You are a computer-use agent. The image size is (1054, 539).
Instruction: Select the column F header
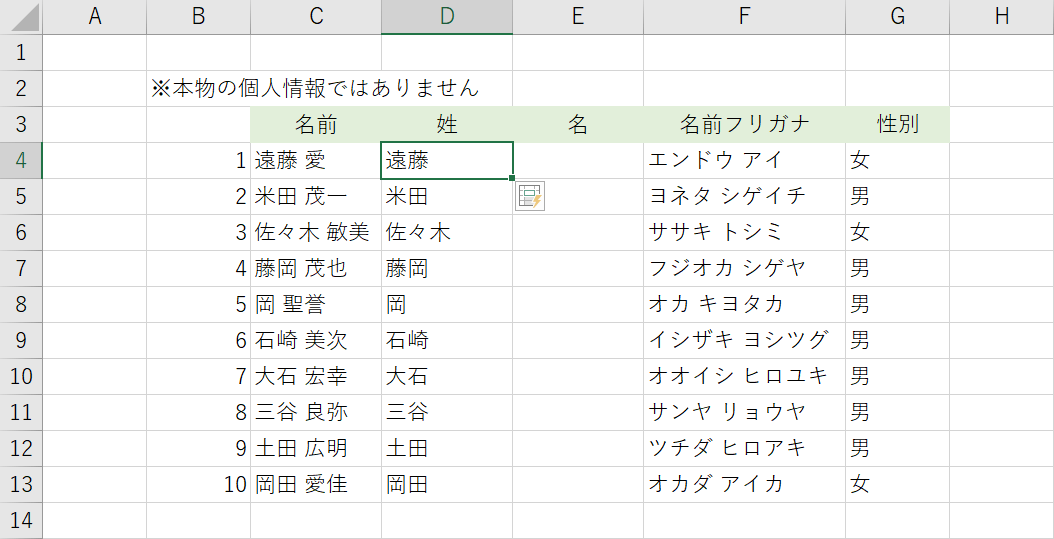[x=744, y=17]
